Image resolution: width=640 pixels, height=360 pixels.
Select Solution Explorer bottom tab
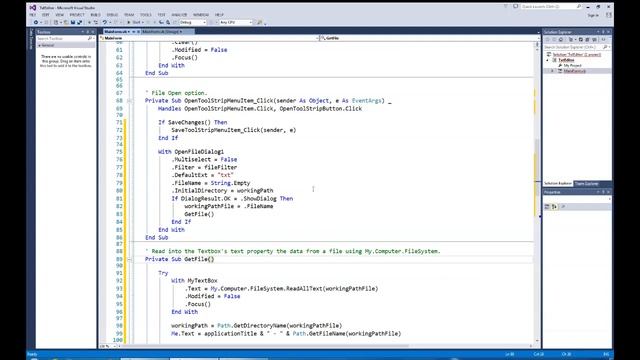tap(558, 184)
